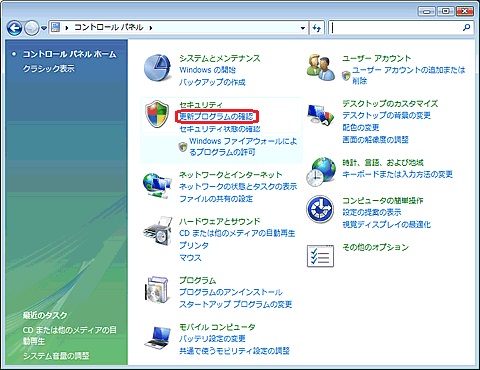Click ユーザー アカウントの追加または削除 link
Screen dimensions: 480x370
tap(408, 75)
